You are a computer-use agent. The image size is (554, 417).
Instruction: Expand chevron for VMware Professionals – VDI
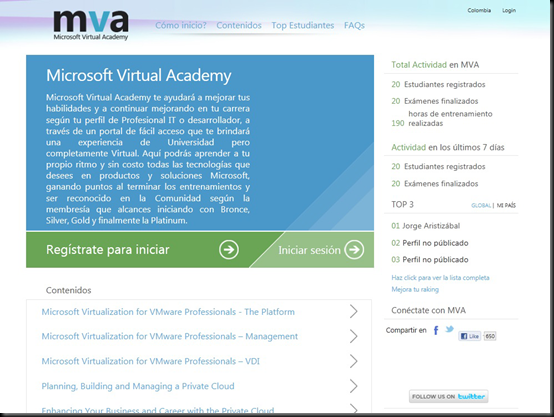pyautogui.click(x=353, y=361)
